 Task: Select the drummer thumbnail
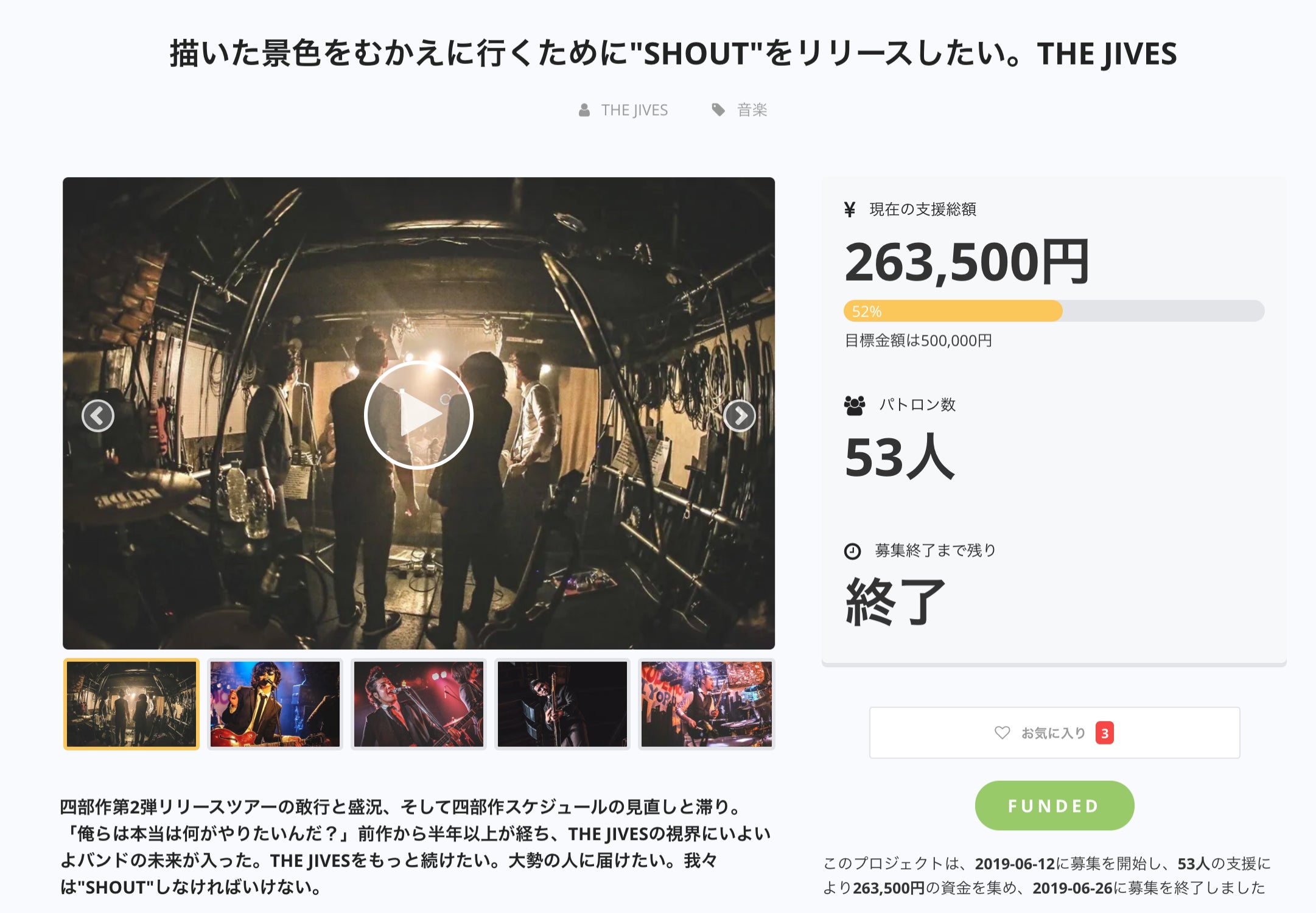pyautogui.click(x=706, y=704)
